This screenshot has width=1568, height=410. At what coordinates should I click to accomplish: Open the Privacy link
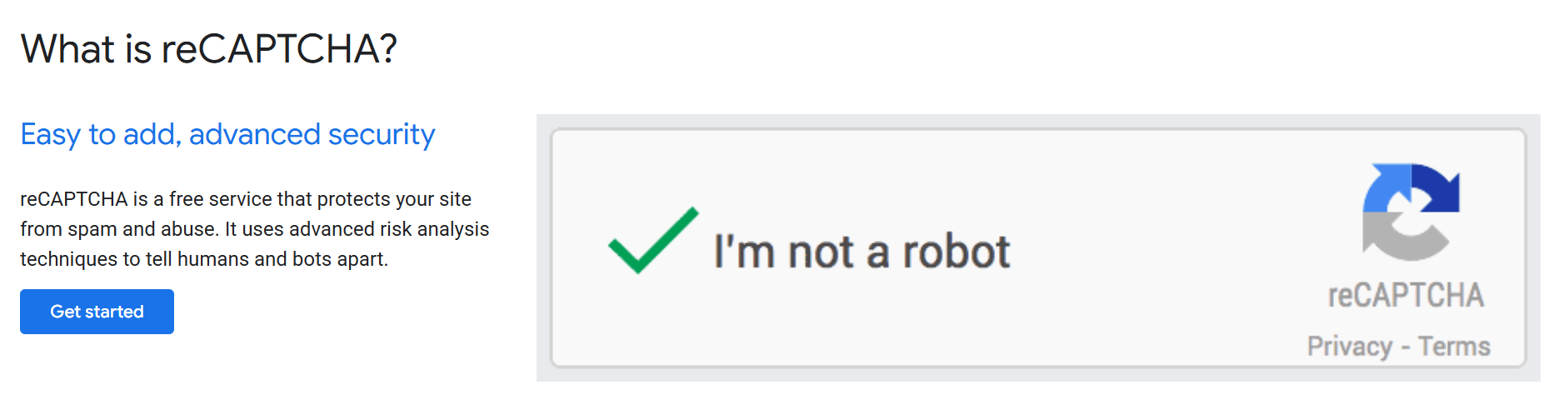pyautogui.click(x=1349, y=346)
